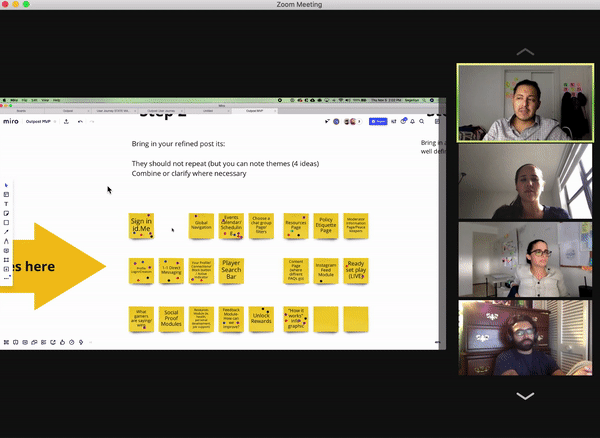The image size is (600, 438).
Task: Select the cursor tool in Miro's toolbar
Action: [x=6, y=185]
